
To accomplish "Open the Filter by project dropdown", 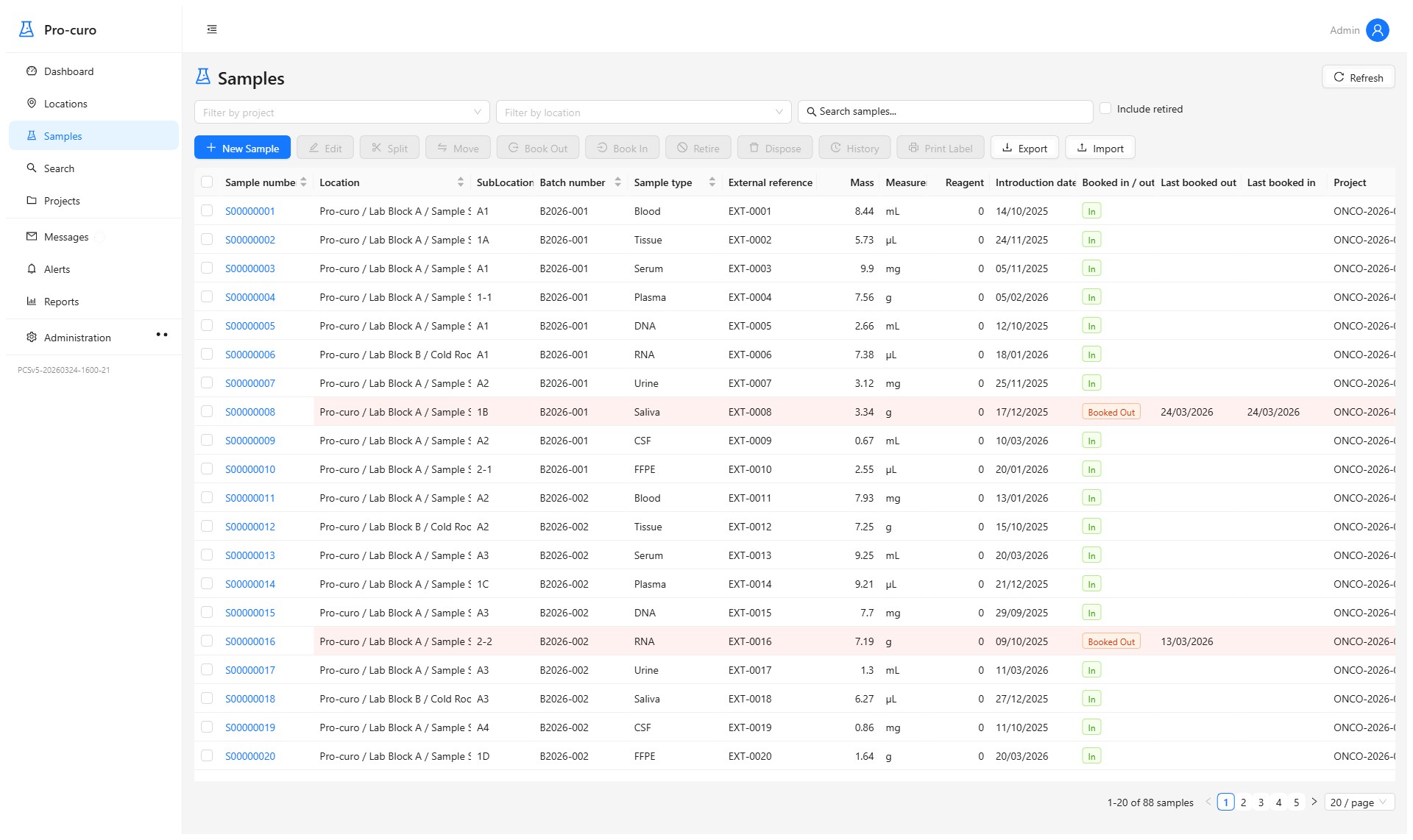I will [x=341, y=112].
